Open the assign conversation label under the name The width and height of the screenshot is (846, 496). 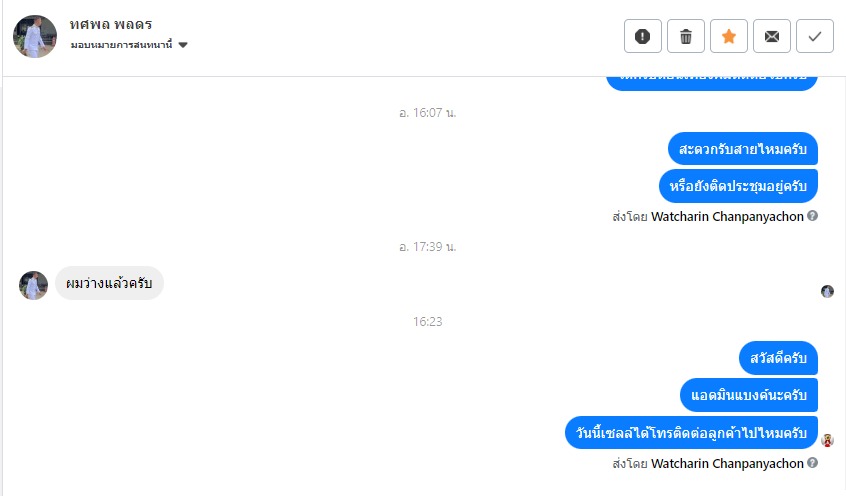coord(121,45)
